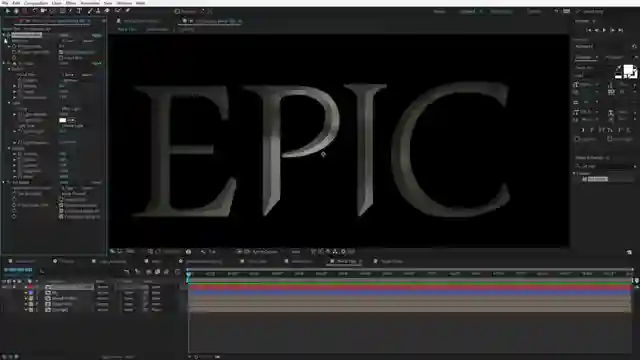Toggle All Caps in Character panel
The height and width of the screenshot is (360, 640).
(x=601, y=130)
